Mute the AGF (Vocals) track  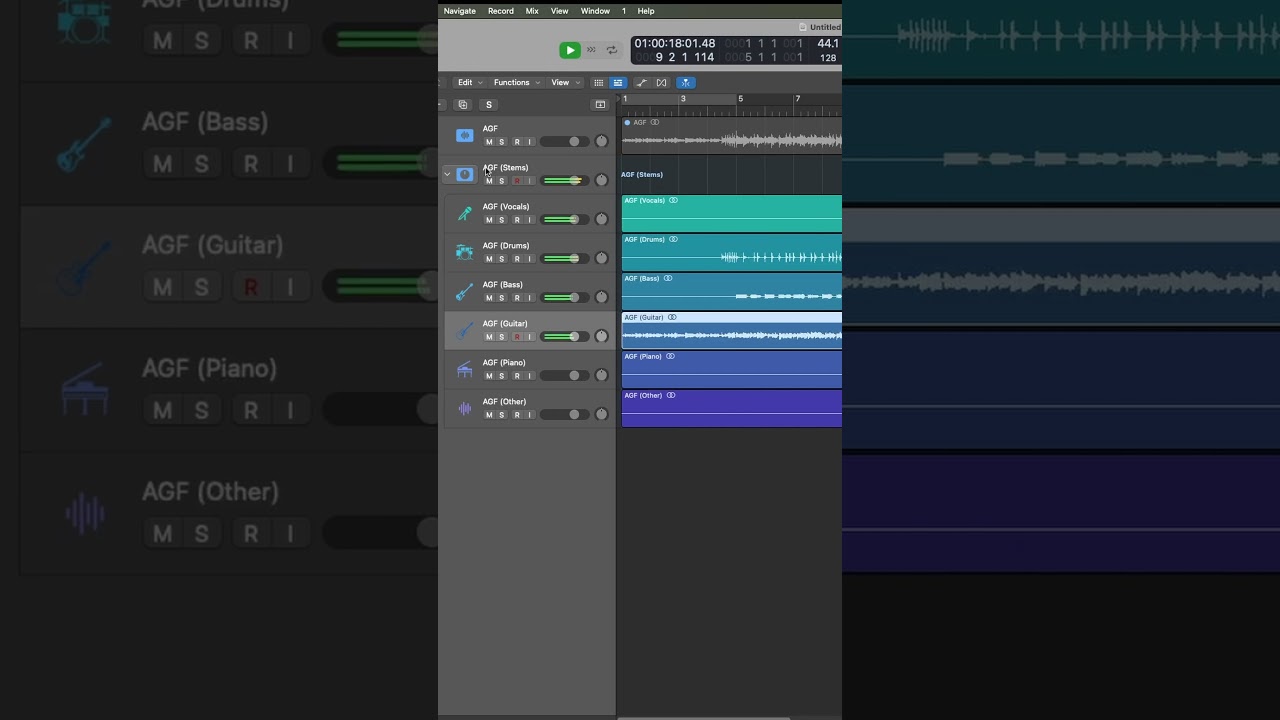click(489, 219)
